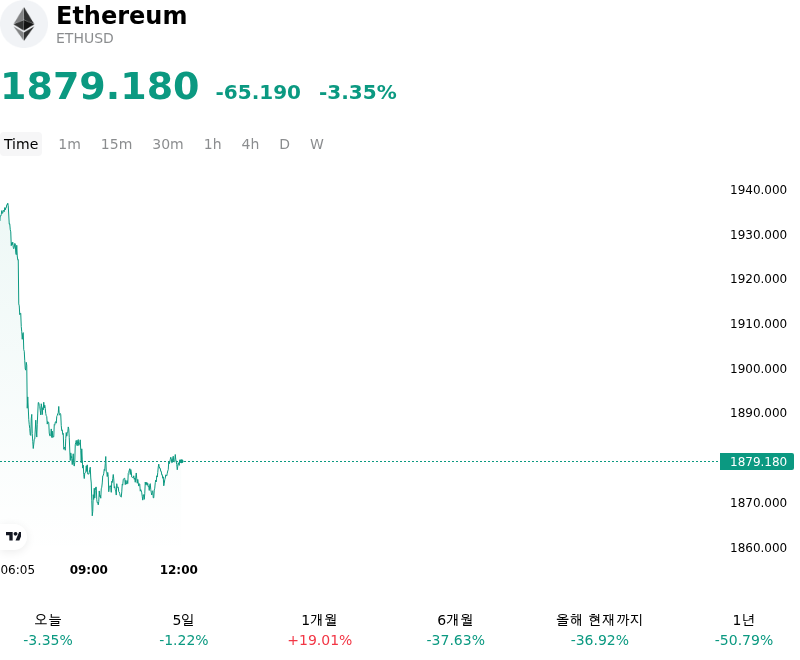Click the Ethereum title heading
Image resolution: width=800 pixels, height=660 pixels.
121,15
